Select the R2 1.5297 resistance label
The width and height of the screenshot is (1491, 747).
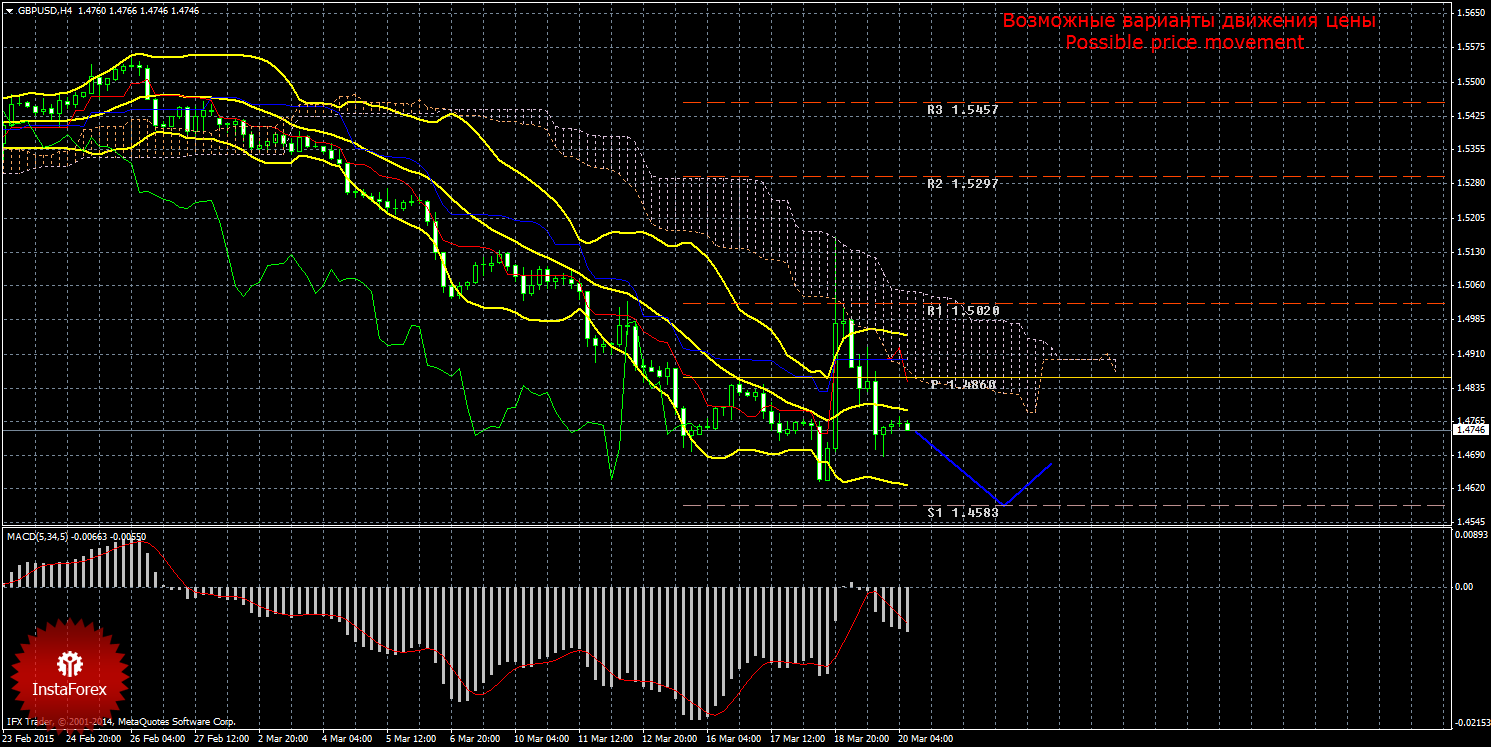962,184
